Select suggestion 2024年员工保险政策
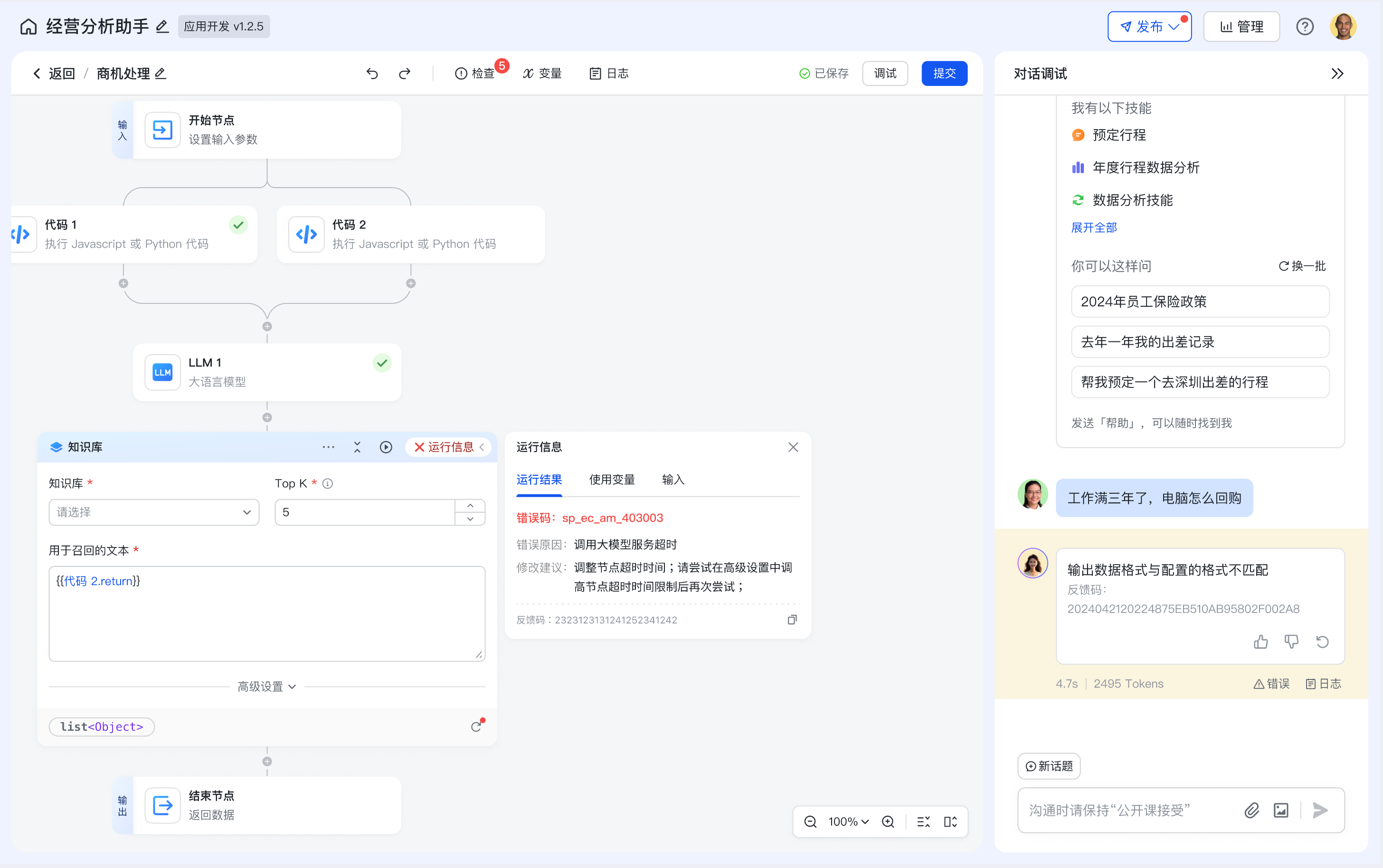This screenshot has height=868, width=1383. tap(1200, 302)
